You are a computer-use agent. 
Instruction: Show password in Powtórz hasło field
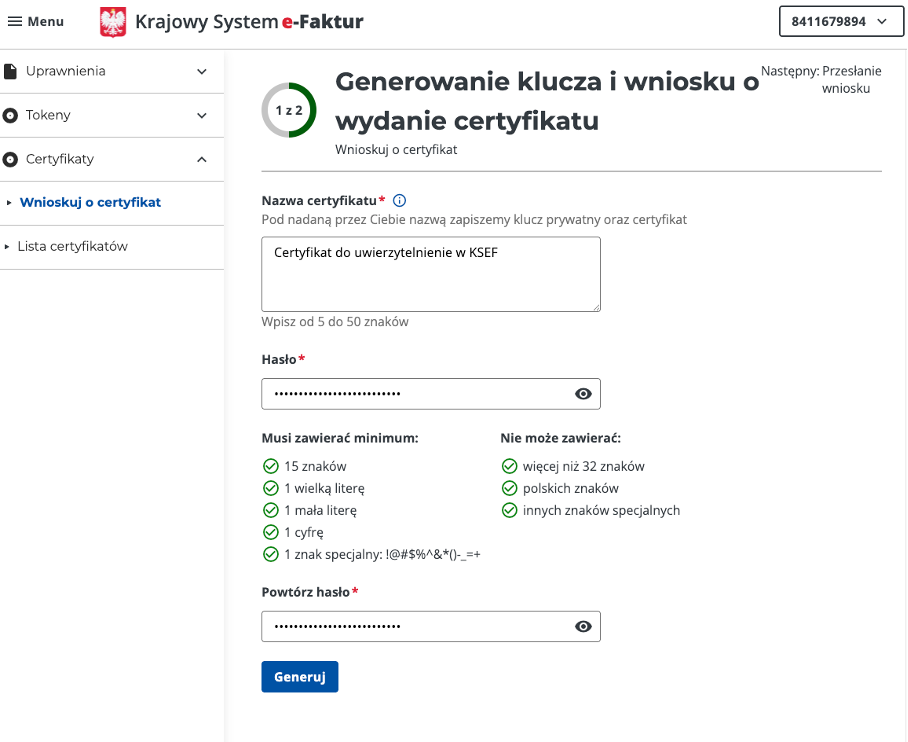pos(584,626)
